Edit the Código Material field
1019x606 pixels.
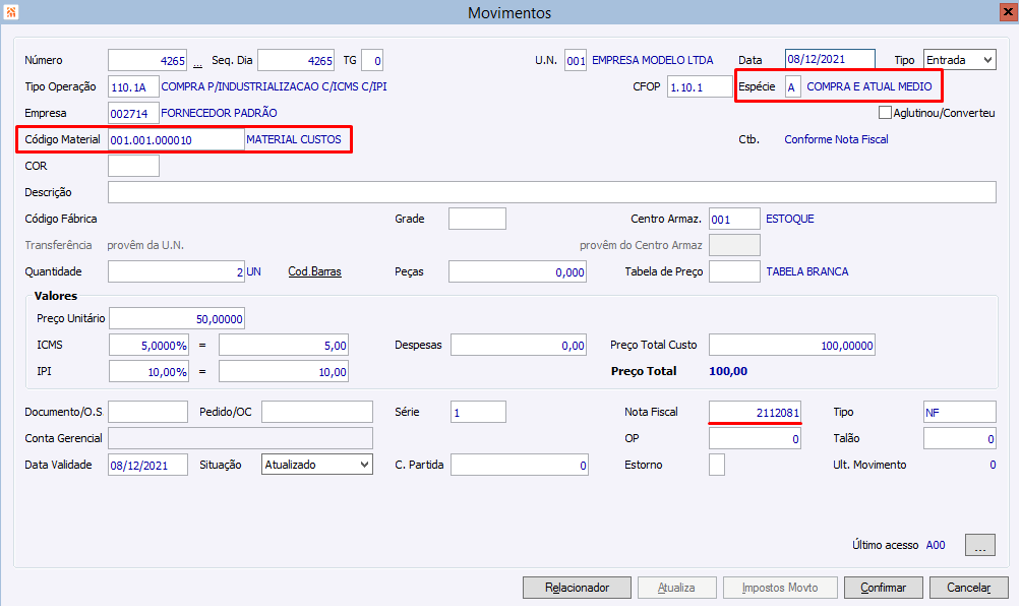[x=176, y=139]
